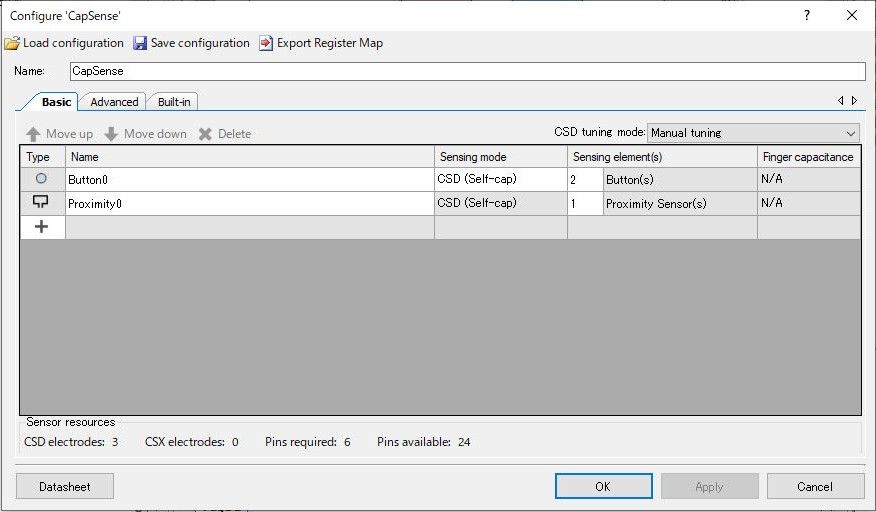Click the Sensing element(s) column header
This screenshot has height=512, width=876.
click(x=662, y=157)
